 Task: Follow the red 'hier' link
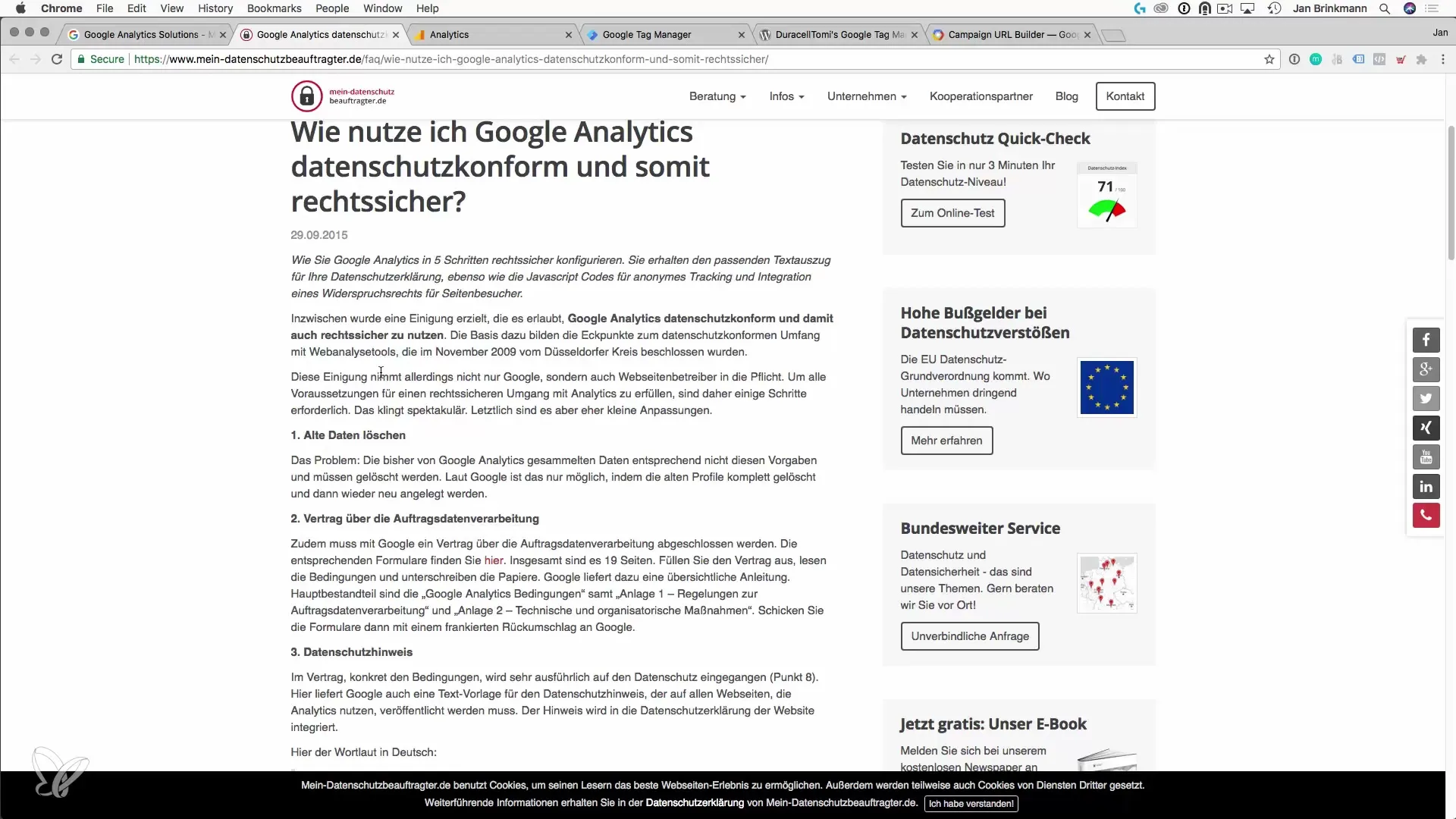[x=494, y=560]
